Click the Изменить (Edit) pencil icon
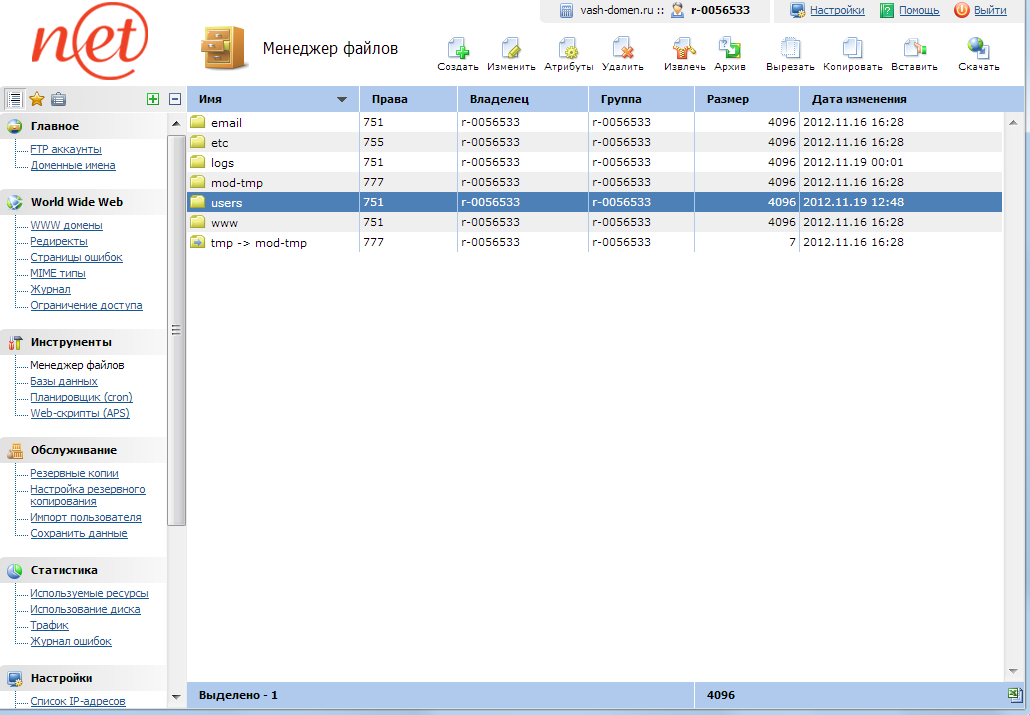The height and width of the screenshot is (715, 1030). point(511,49)
